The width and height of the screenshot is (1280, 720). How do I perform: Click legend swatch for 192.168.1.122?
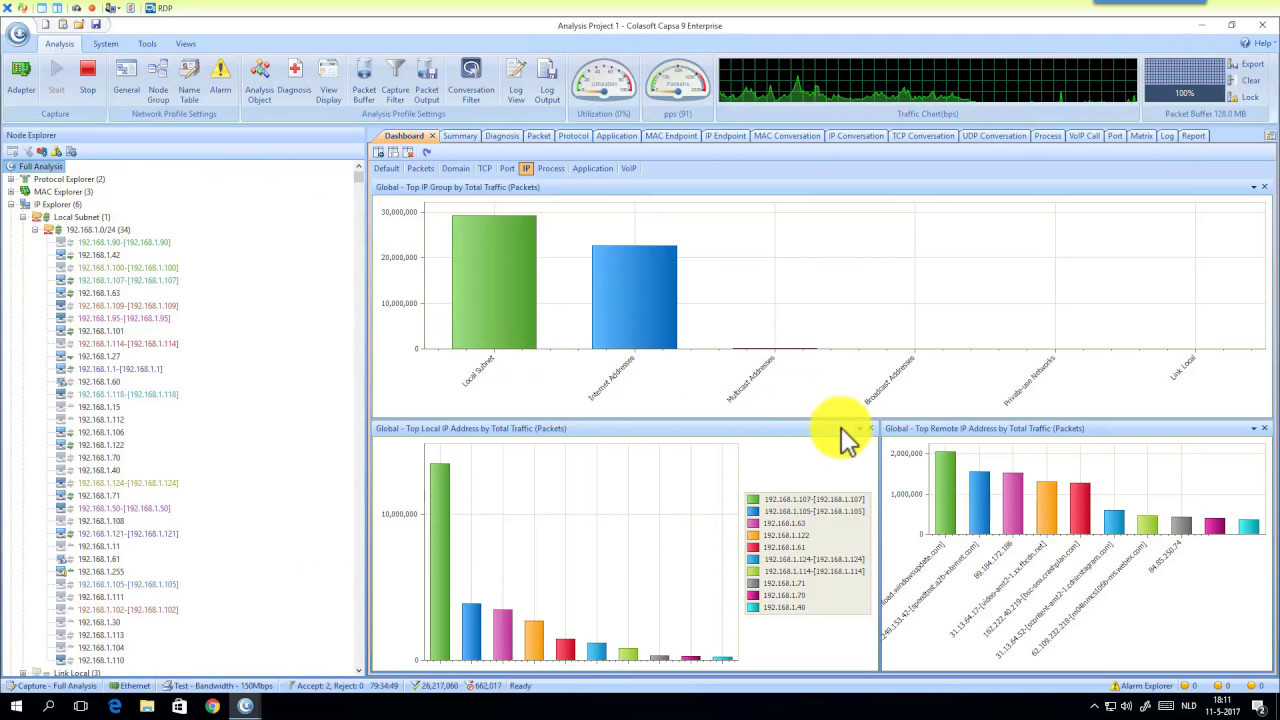coord(753,535)
